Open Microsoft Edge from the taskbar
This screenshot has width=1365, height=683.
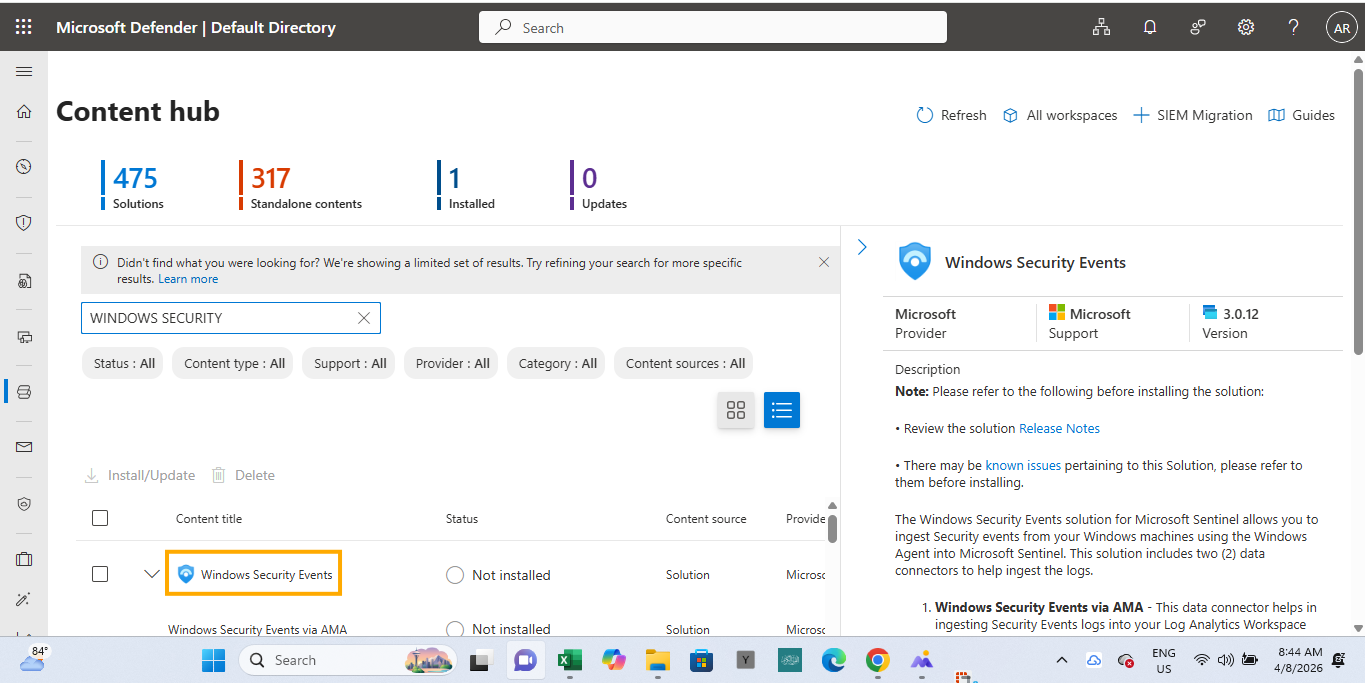pyautogui.click(x=833, y=660)
